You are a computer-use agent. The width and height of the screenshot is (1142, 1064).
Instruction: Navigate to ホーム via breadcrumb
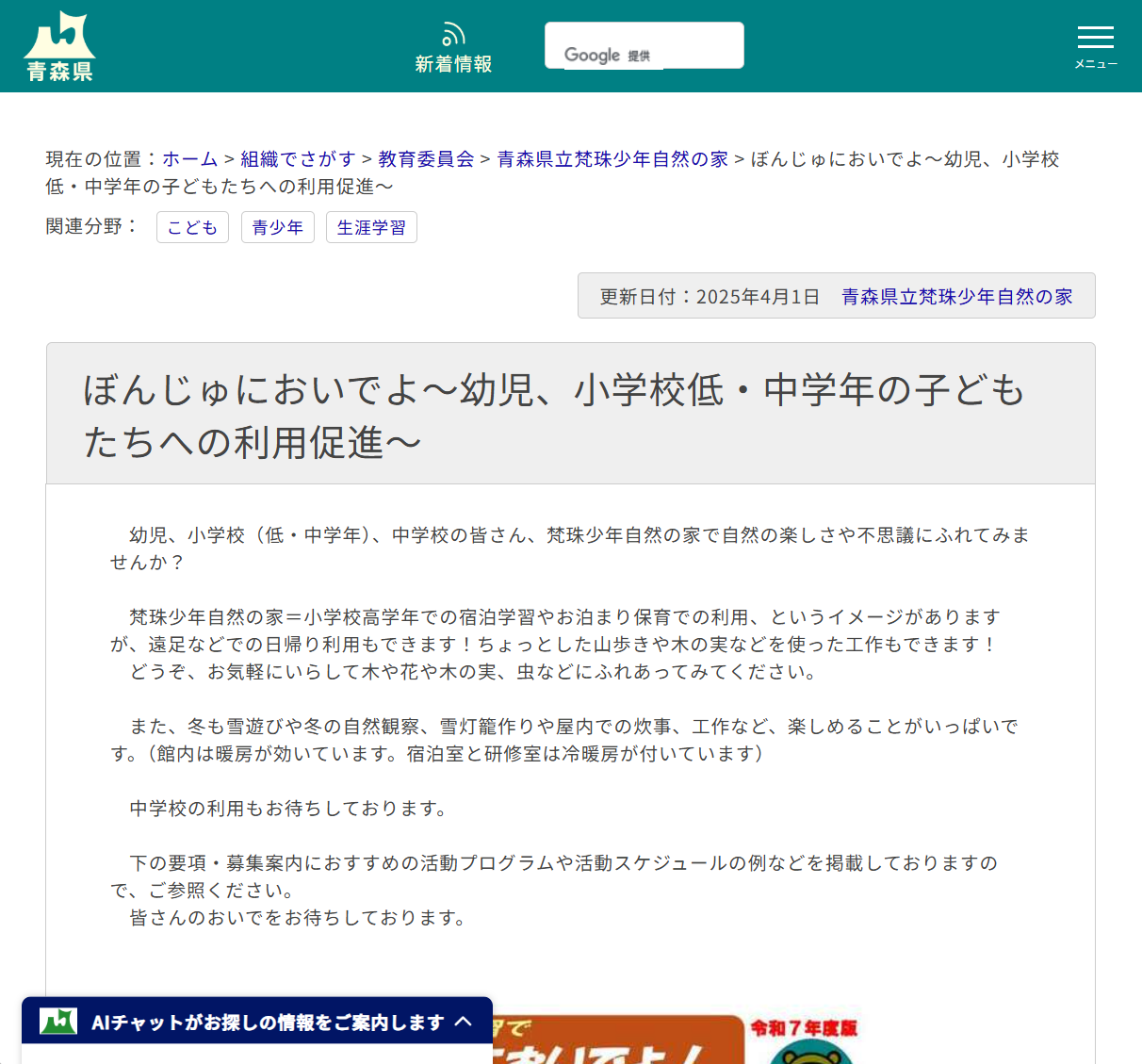[x=189, y=159]
